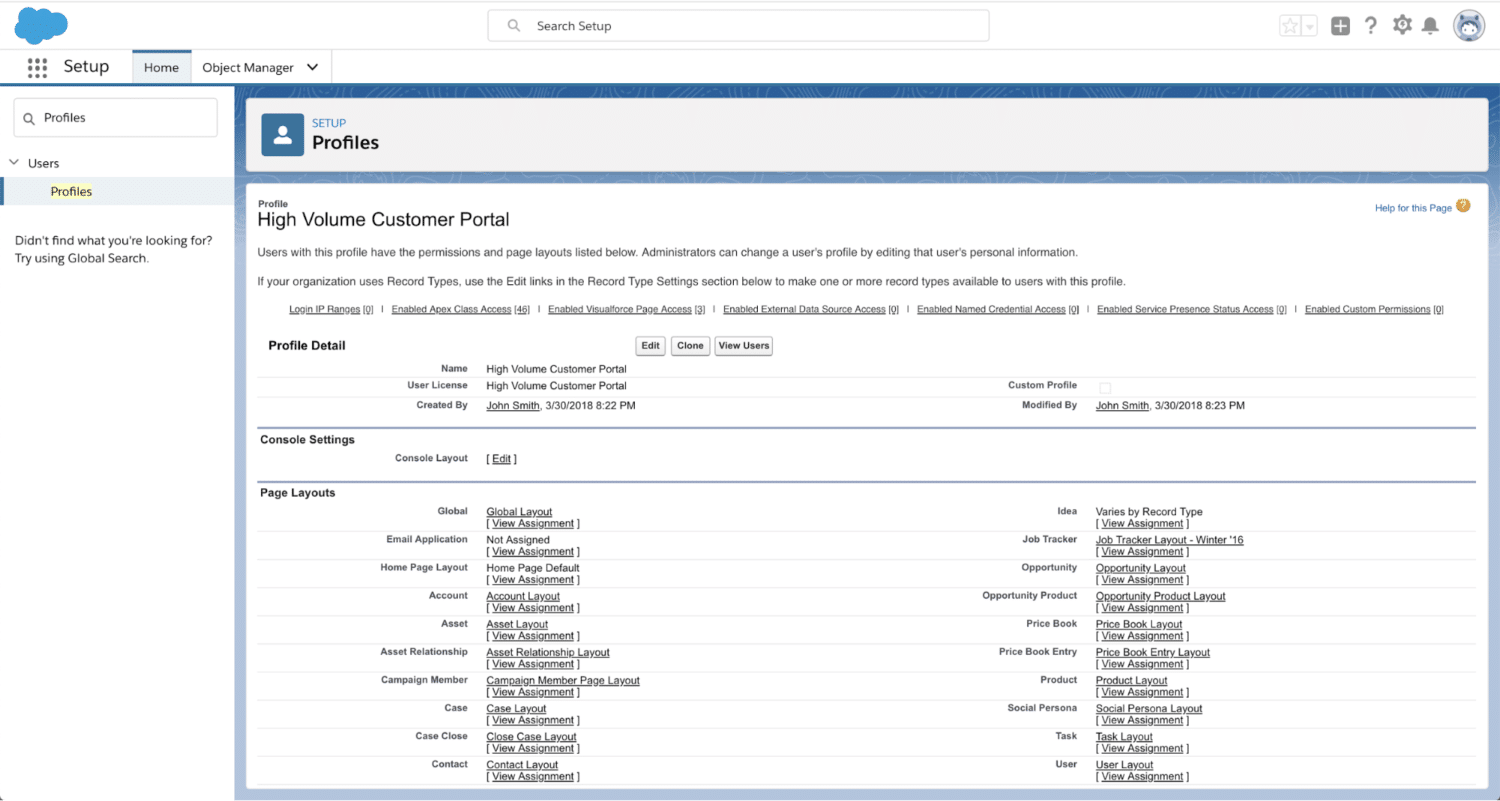Open the Setup gear menu
This screenshot has width=1500, height=801.
click(1401, 25)
